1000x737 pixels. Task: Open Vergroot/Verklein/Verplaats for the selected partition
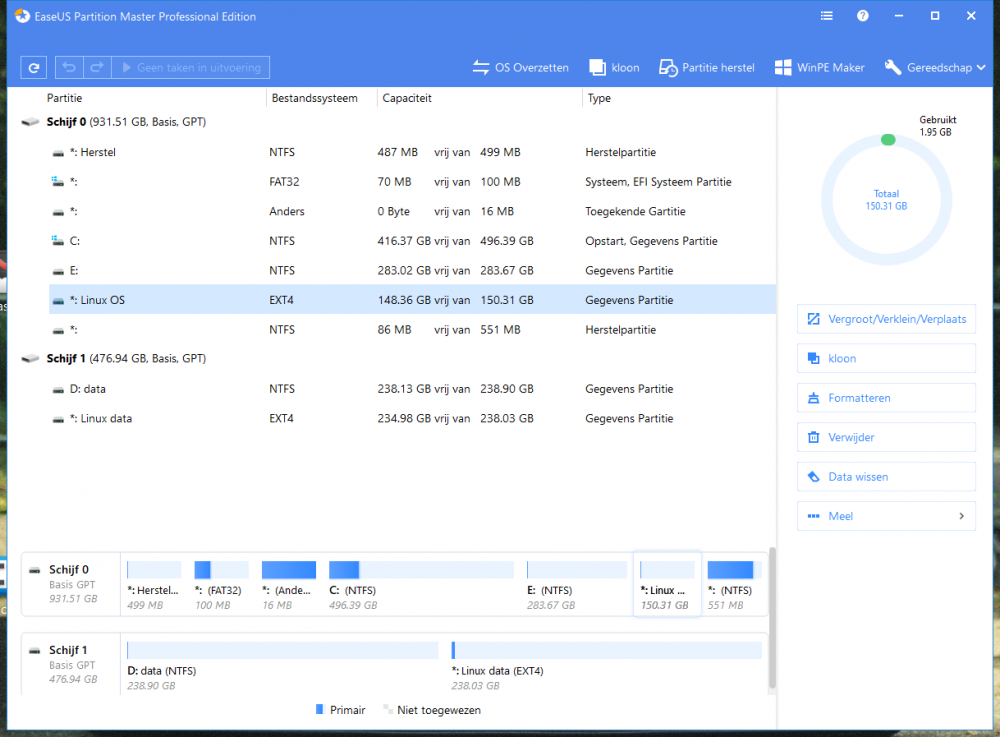(886, 318)
